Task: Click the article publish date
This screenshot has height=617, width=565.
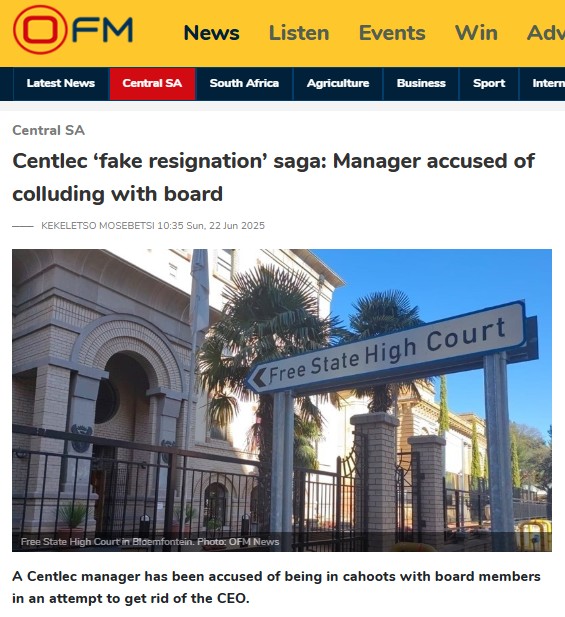Action: (211, 226)
